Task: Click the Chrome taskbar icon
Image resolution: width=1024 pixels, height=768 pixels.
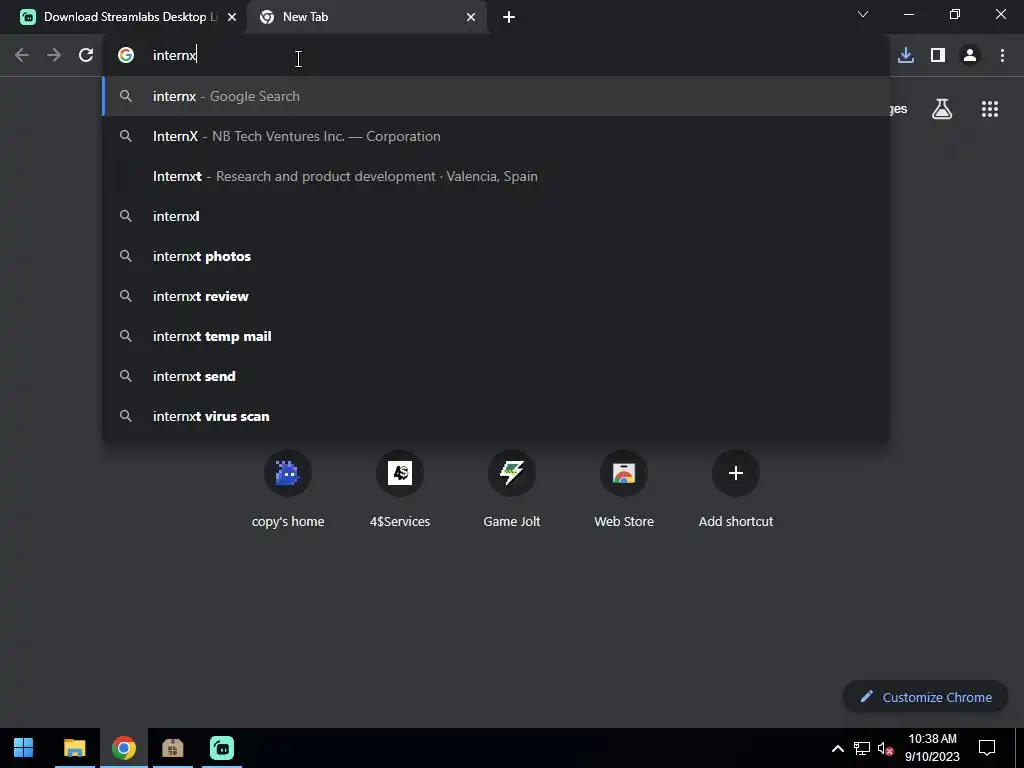Action: (x=123, y=748)
